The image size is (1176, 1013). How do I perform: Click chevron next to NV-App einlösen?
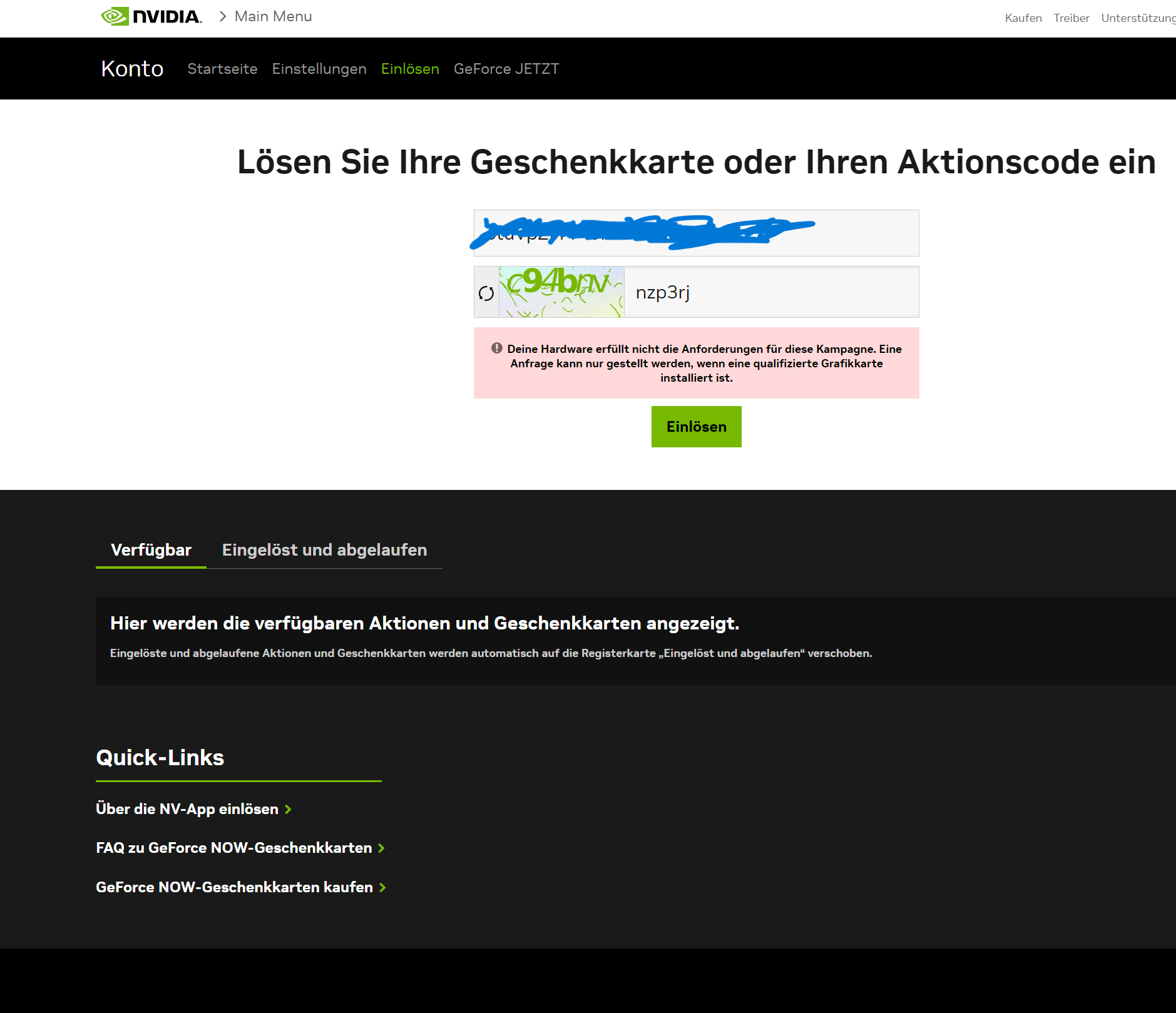pos(288,809)
